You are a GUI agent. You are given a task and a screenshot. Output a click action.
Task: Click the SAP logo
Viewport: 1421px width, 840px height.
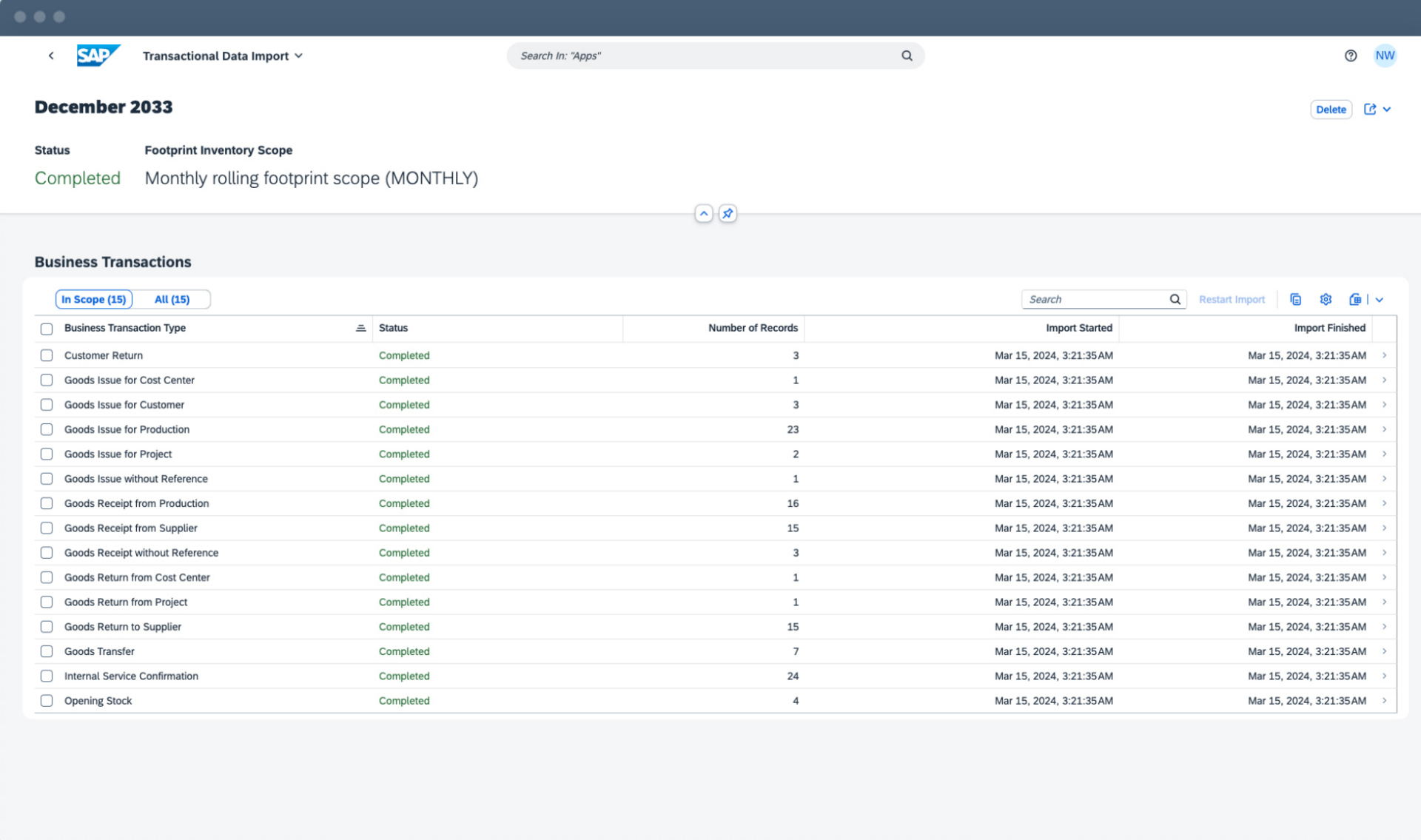[x=97, y=56]
